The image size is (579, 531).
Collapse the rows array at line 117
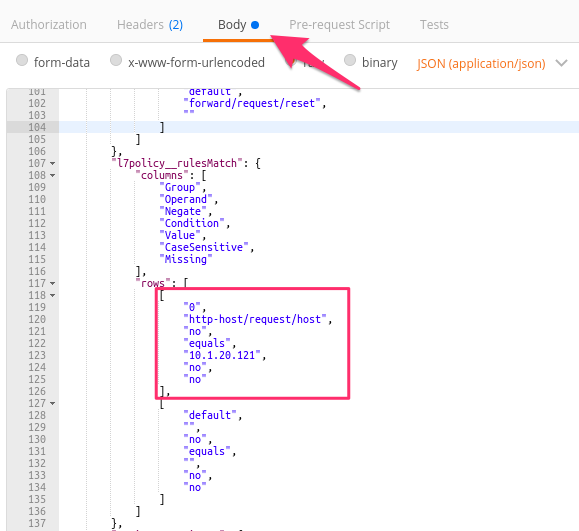[52, 284]
